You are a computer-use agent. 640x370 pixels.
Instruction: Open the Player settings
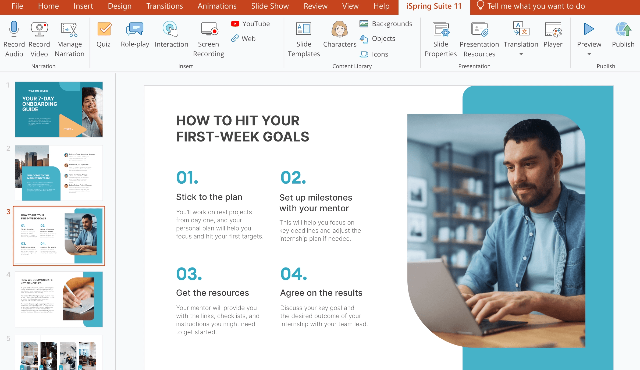click(553, 35)
